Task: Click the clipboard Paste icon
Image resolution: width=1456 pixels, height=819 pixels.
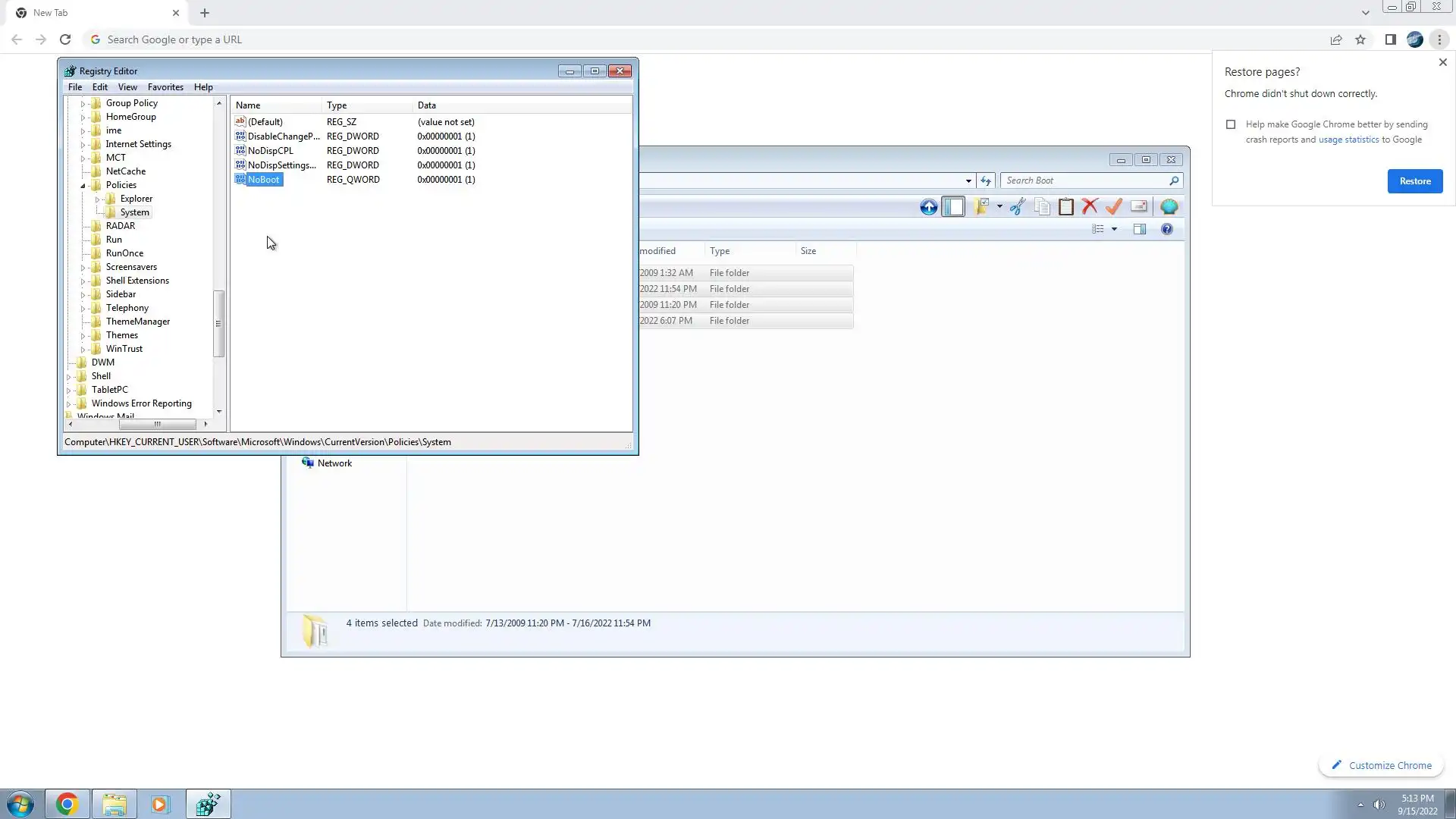Action: pos(1066,207)
